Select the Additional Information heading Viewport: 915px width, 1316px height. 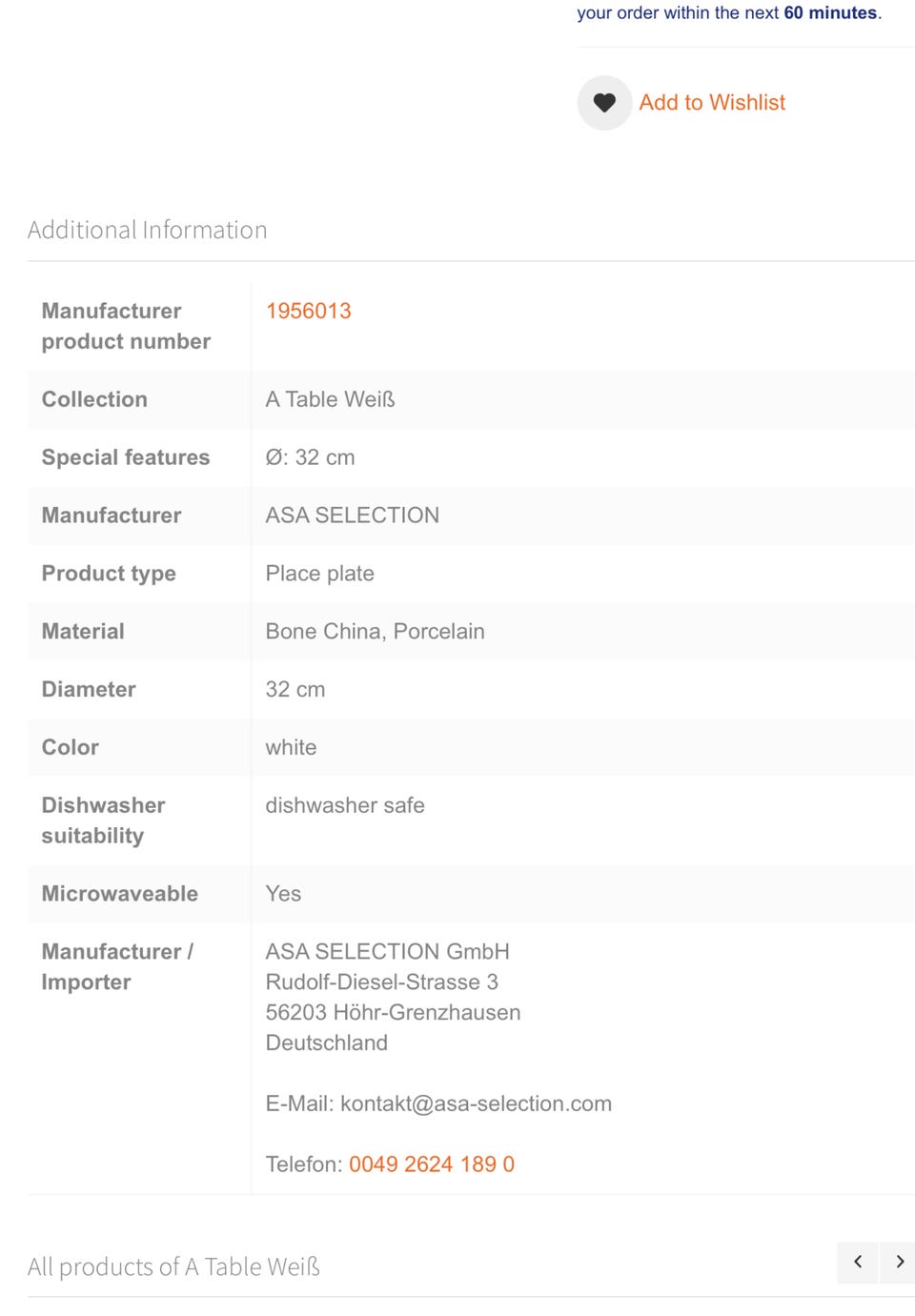(x=147, y=230)
